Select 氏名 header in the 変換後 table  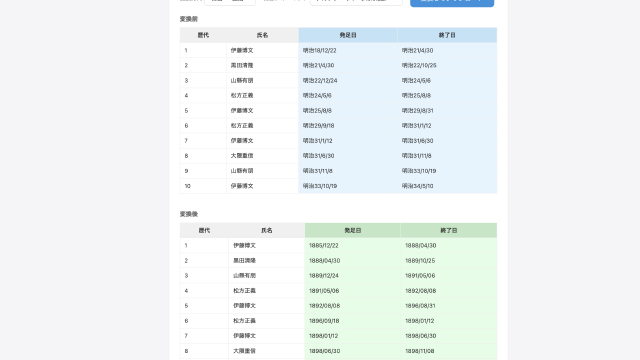click(x=267, y=230)
